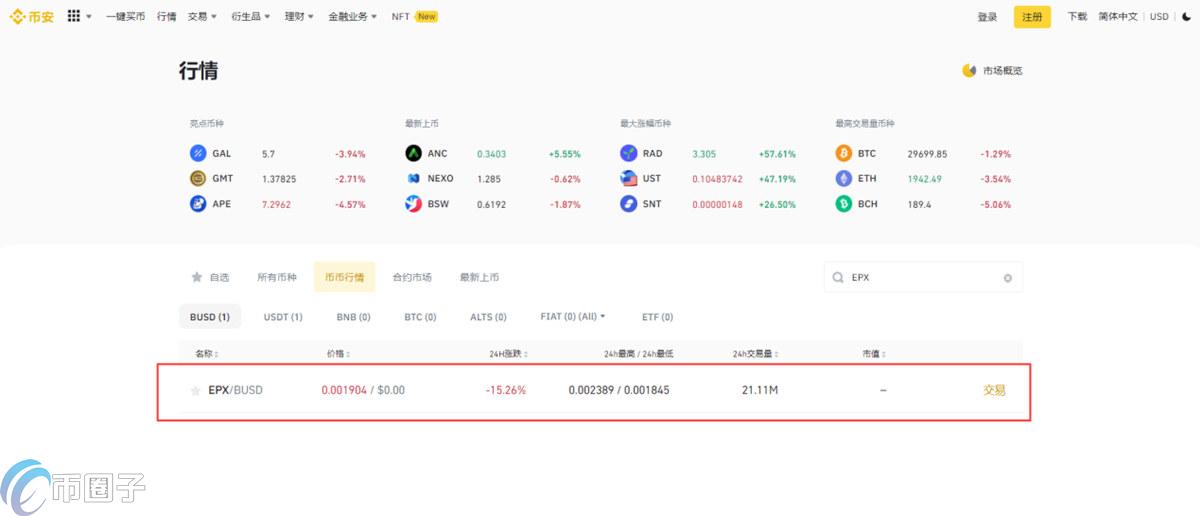Select the BUSD (1) filter
The height and width of the screenshot is (516, 1200).
(x=210, y=317)
